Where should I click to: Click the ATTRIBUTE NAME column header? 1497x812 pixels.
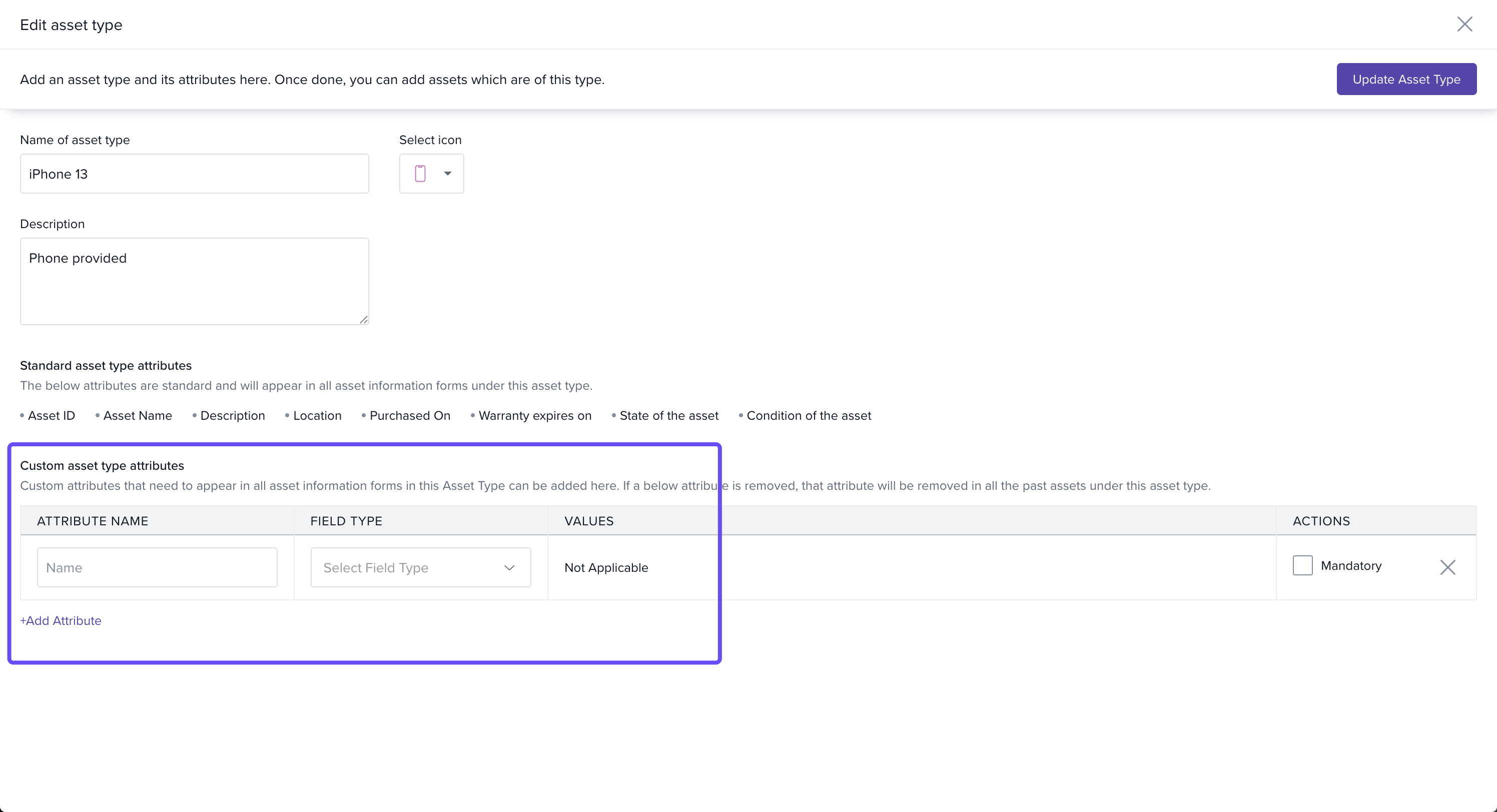pos(93,521)
